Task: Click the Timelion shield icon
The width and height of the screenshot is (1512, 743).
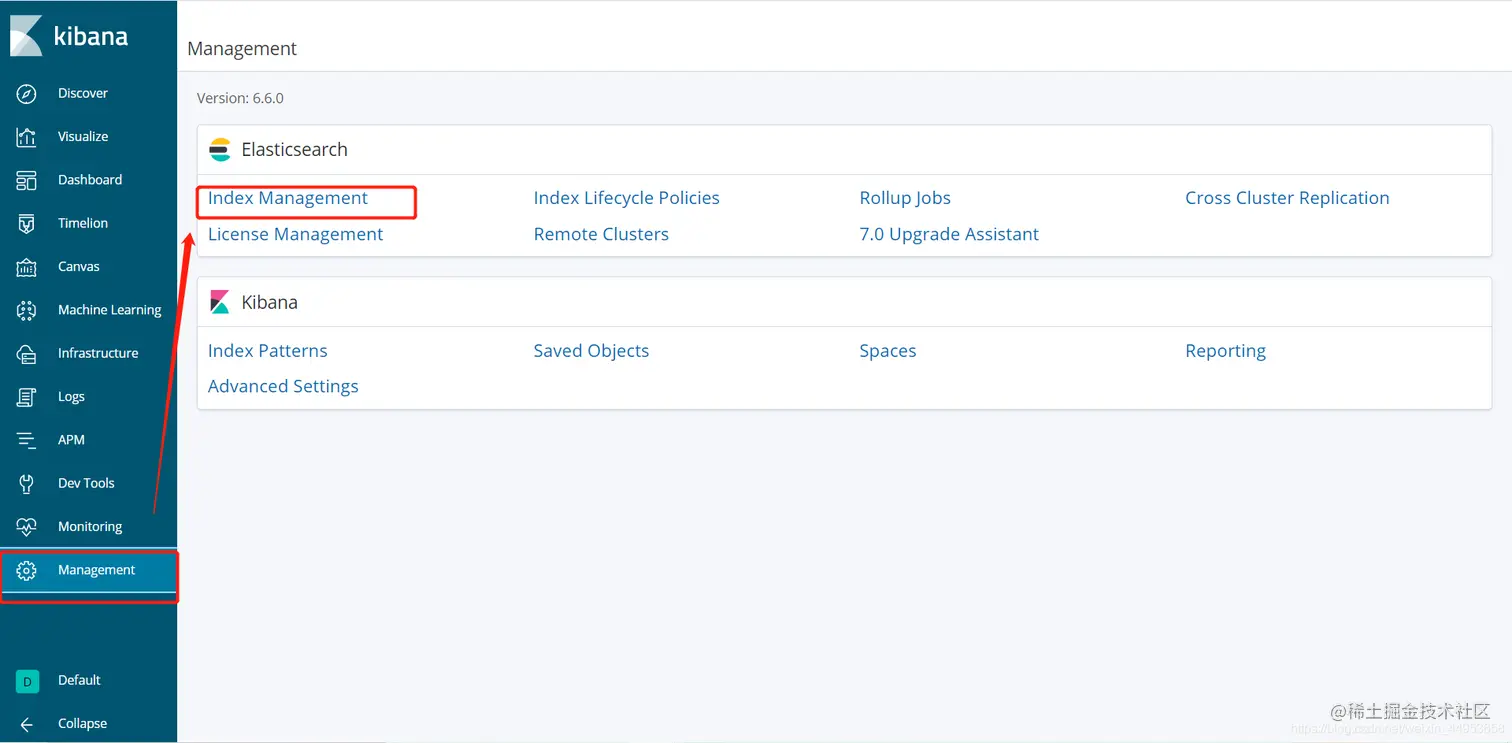Action: [x=27, y=223]
